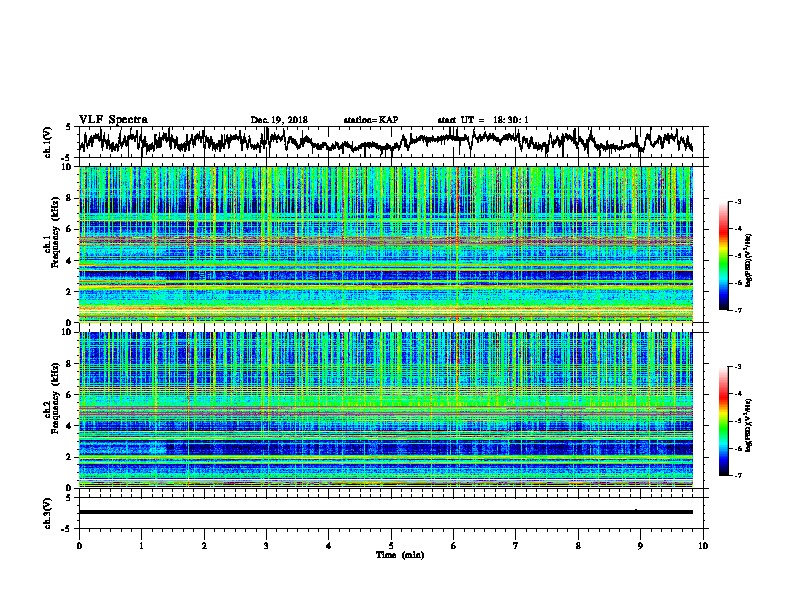The image size is (792, 612).
Task: Click the "-3" label on the upper colorbar
Action: pyautogui.click(x=738, y=202)
